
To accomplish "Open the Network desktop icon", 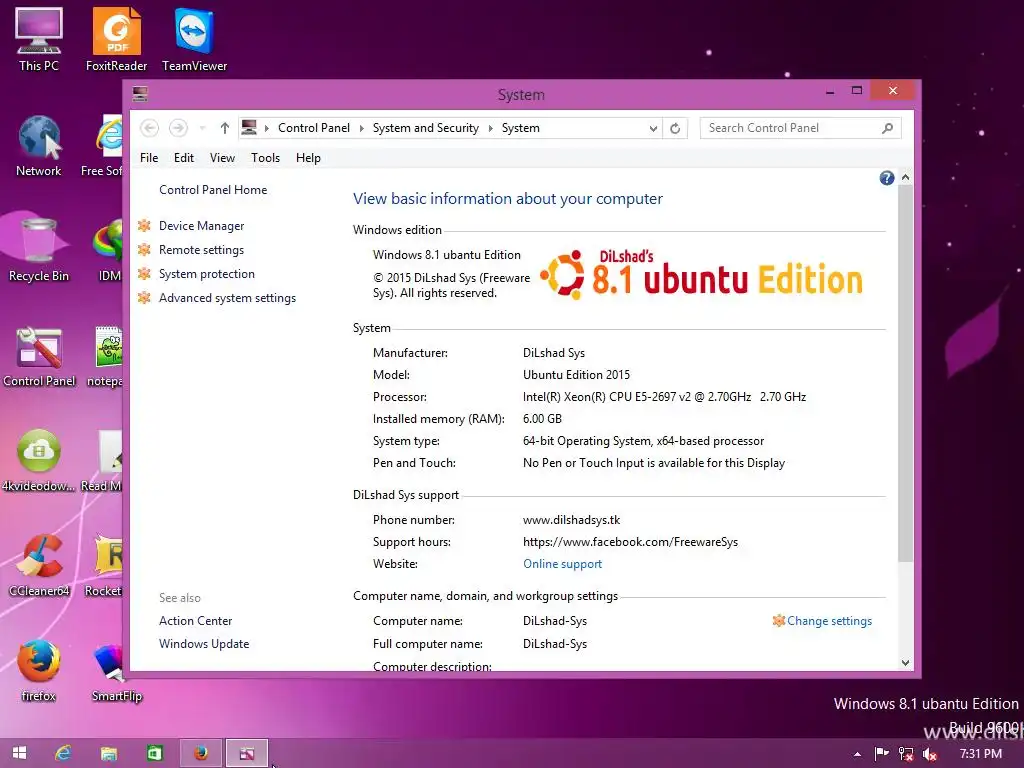I will pos(39,145).
